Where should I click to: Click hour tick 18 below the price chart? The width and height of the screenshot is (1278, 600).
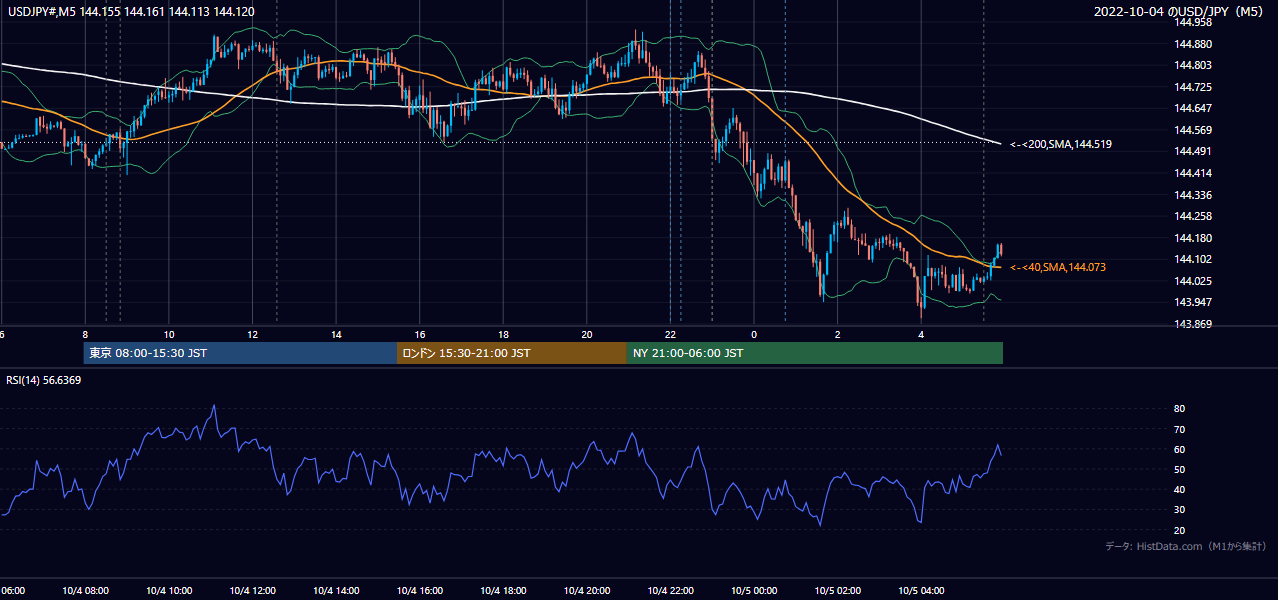[x=504, y=334]
